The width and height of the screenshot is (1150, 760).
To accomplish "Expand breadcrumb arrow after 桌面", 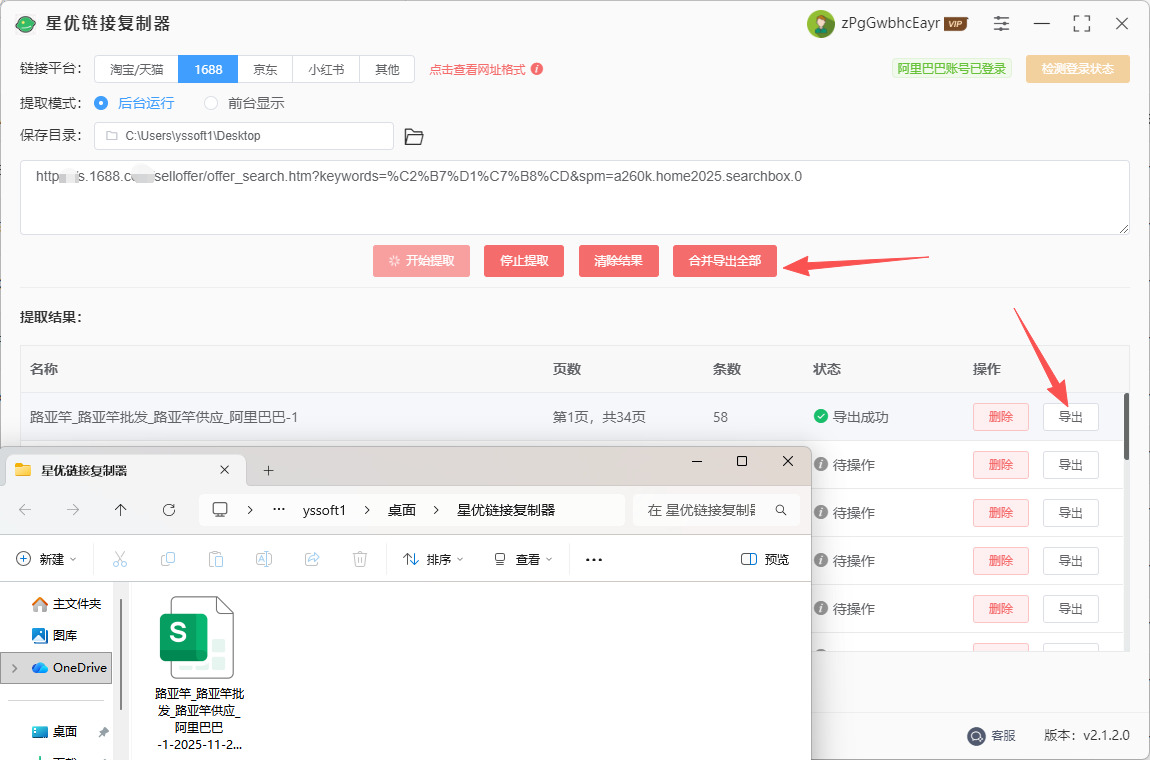I will click(x=436, y=510).
